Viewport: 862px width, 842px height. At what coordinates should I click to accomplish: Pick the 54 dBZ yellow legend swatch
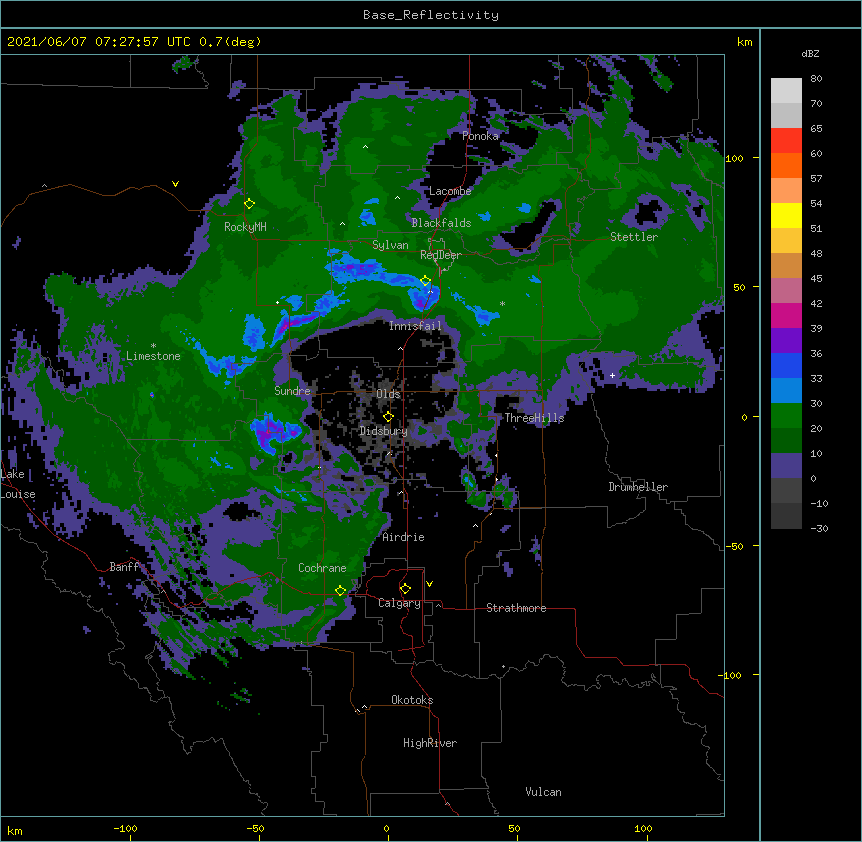click(786, 215)
